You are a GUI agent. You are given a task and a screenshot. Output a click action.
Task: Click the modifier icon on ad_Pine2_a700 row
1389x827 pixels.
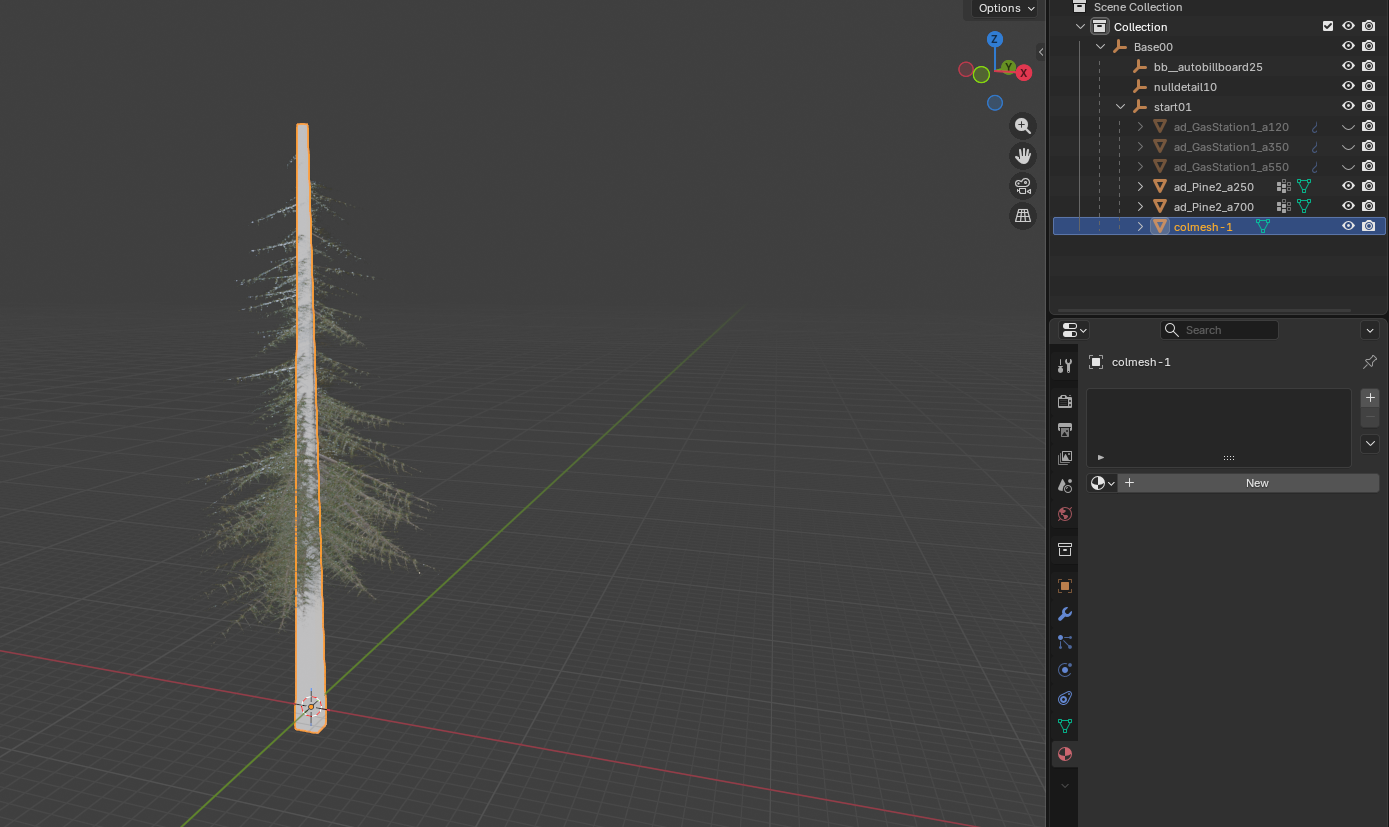1284,206
